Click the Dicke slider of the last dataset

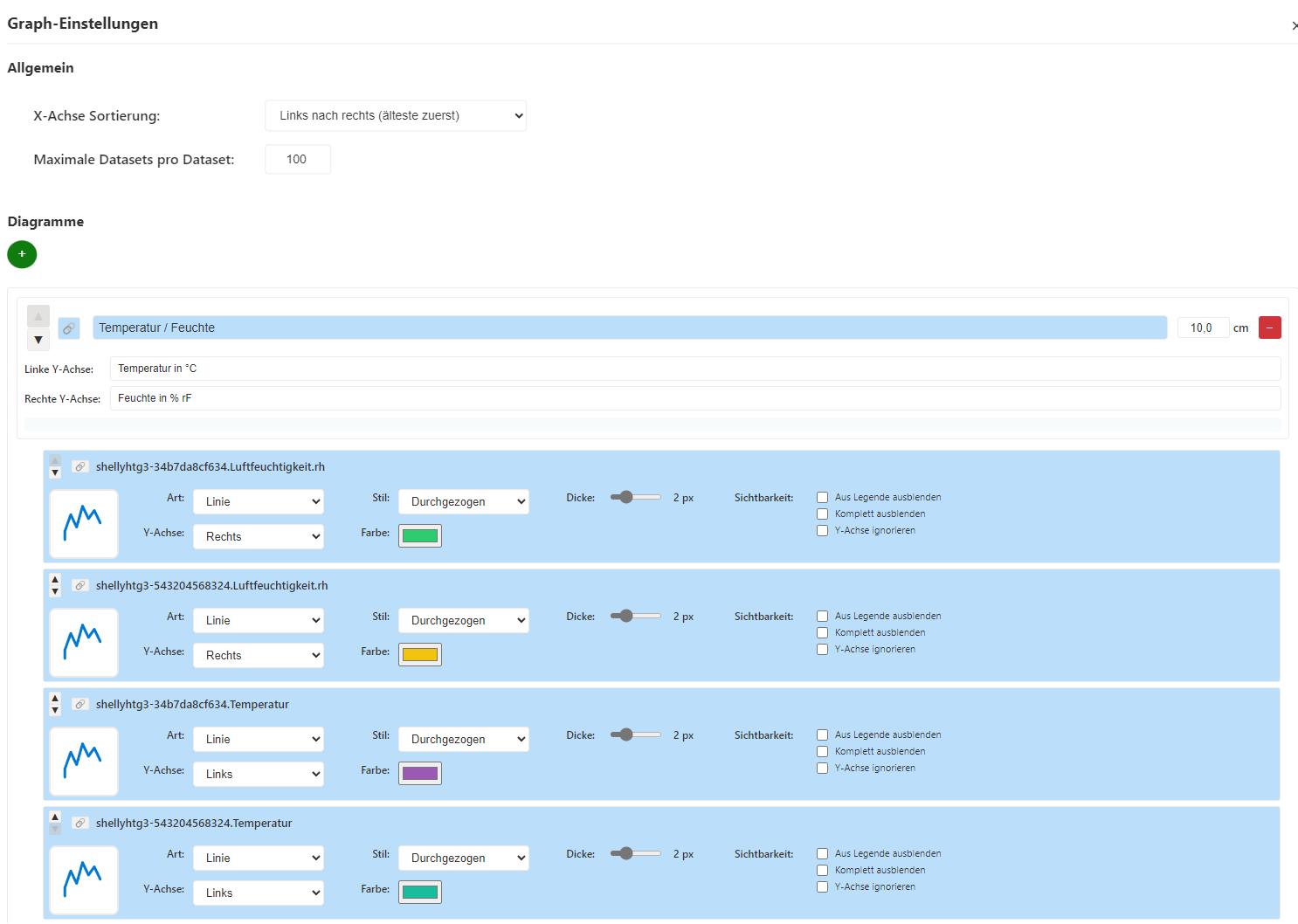coord(636,853)
